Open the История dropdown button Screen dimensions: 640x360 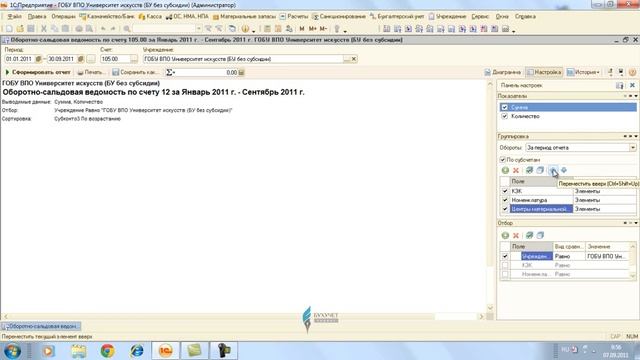pyautogui.click(x=584, y=72)
